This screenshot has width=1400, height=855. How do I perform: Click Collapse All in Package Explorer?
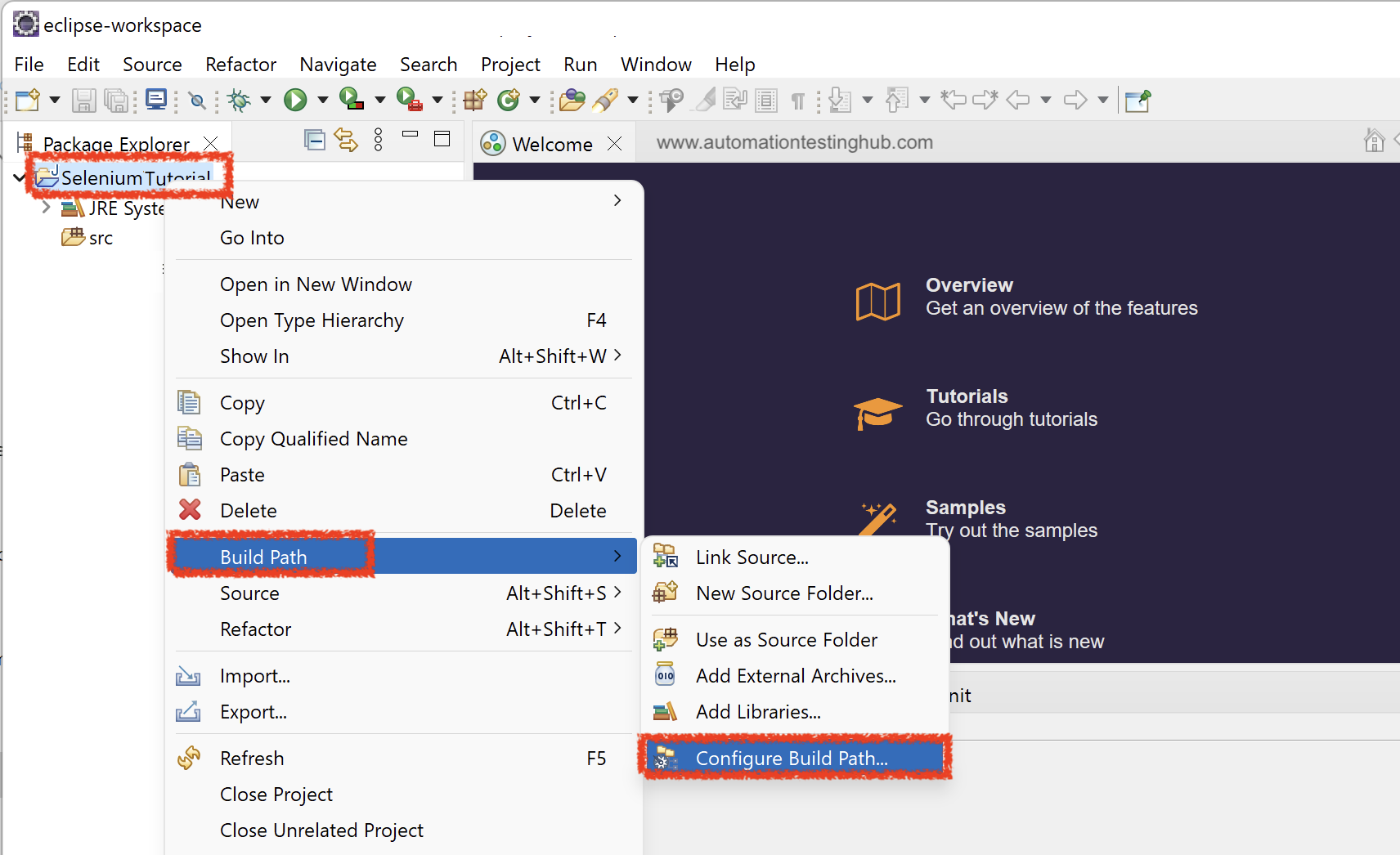(315, 140)
